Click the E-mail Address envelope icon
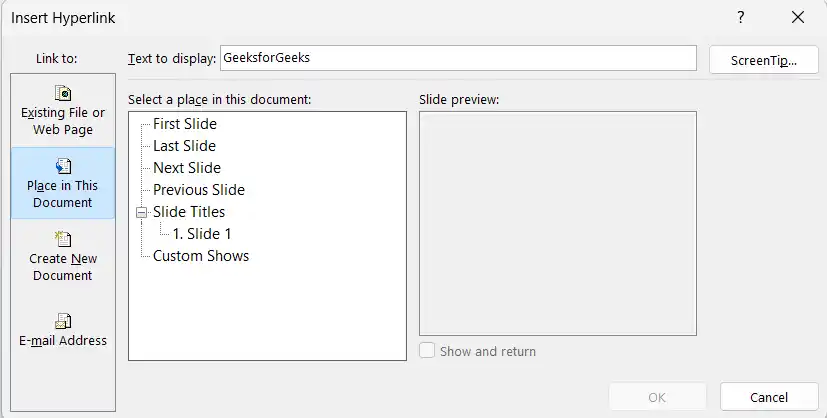The height and width of the screenshot is (418, 827). [63, 321]
